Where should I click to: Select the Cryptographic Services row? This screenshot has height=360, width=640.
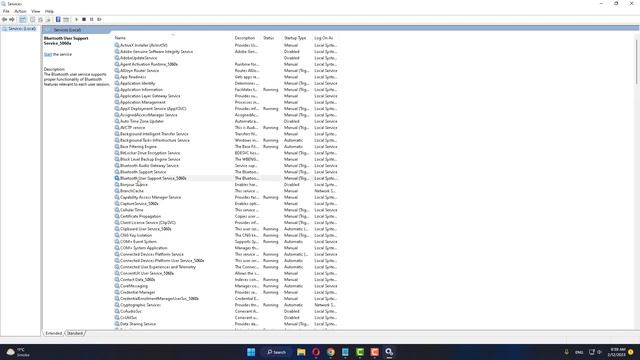point(227,305)
